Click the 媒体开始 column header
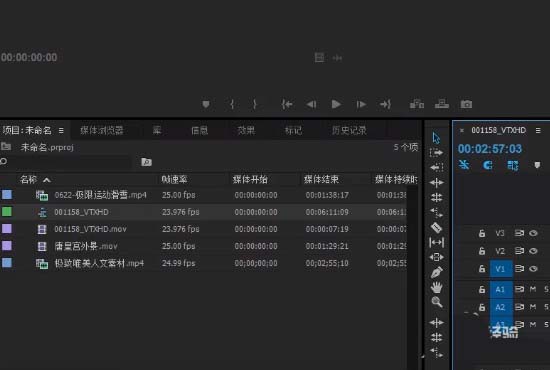The image size is (550, 370). click(250, 180)
